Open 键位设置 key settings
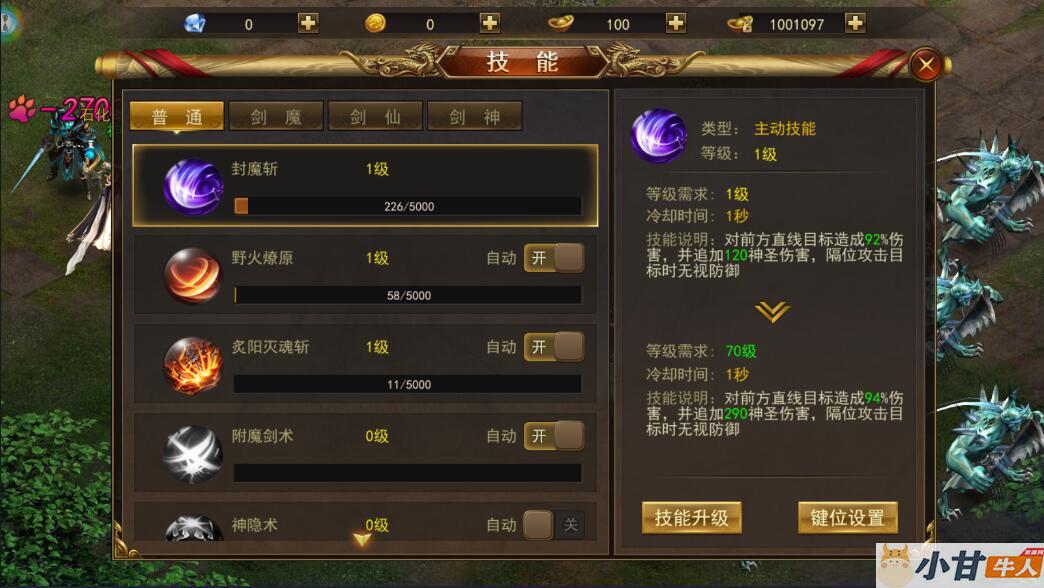Screen dimensions: 1044x588 [848, 517]
